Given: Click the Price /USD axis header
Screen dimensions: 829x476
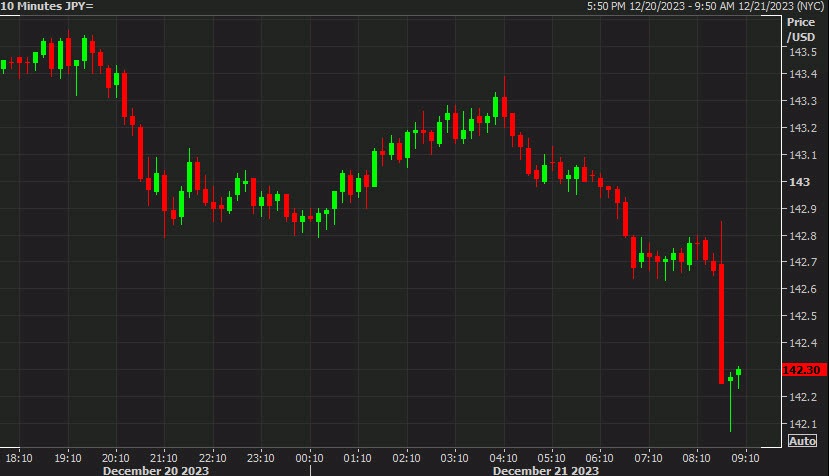Looking at the screenshot, I should 802,29.
